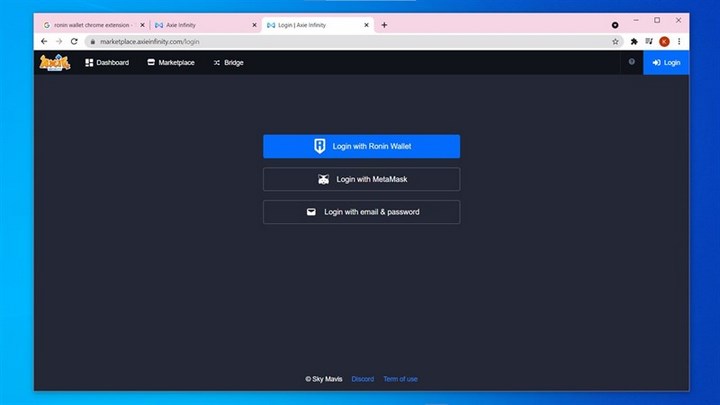Open a new browser tab

(x=384, y=25)
